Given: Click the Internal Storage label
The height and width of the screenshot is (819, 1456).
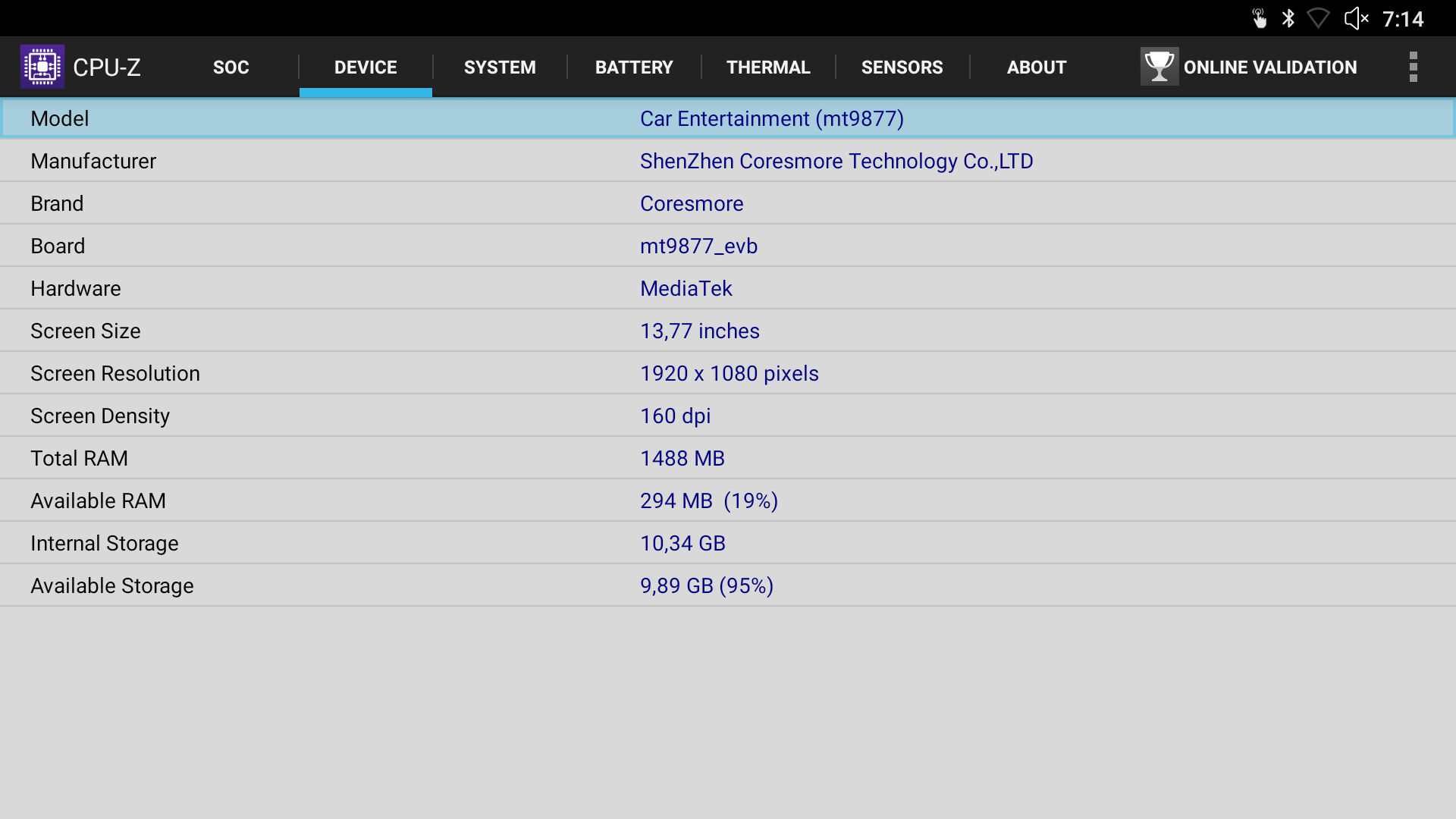Looking at the screenshot, I should pyautogui.click(x=105, y=544).
